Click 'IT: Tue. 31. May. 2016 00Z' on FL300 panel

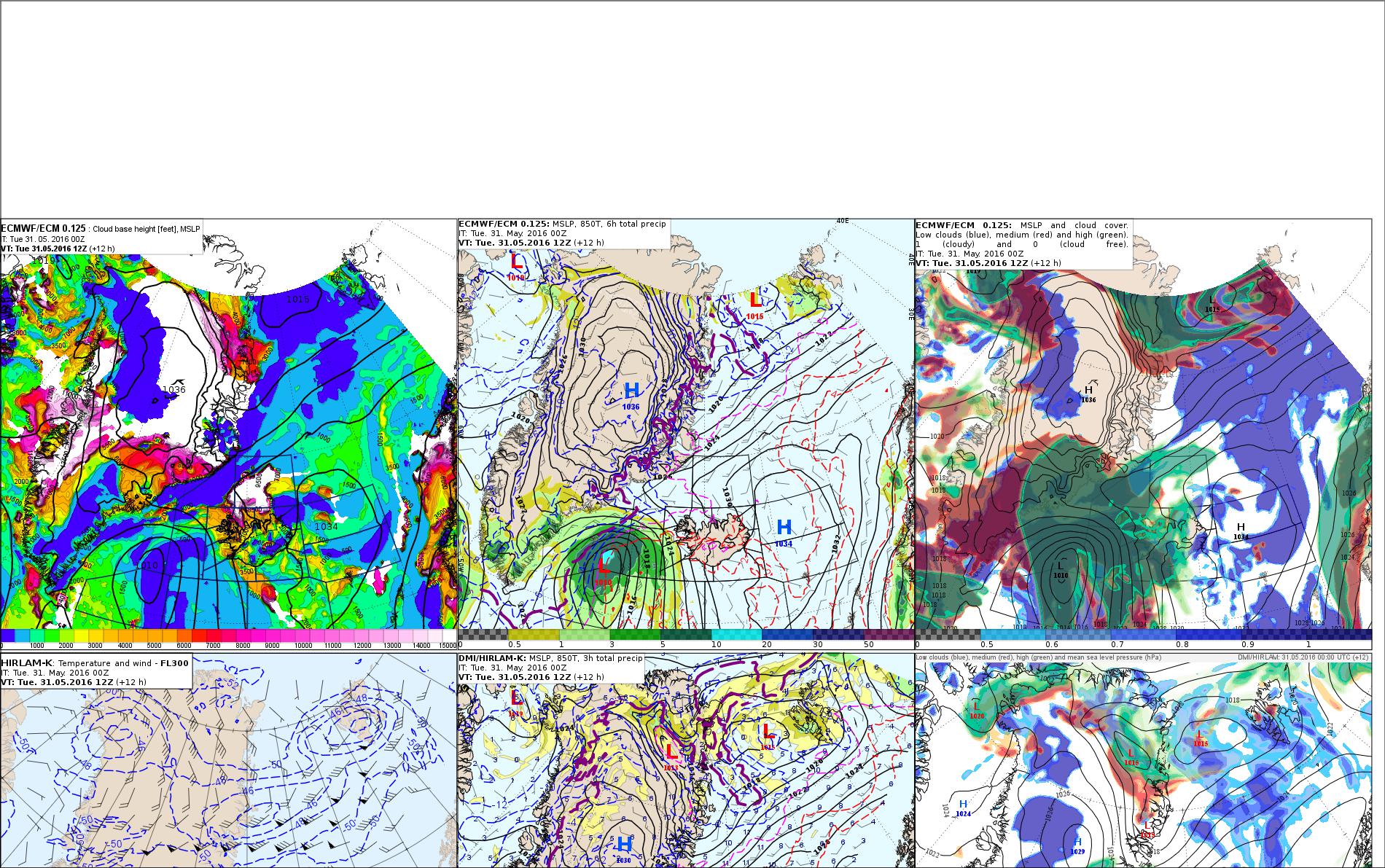[x=55, y=673]
